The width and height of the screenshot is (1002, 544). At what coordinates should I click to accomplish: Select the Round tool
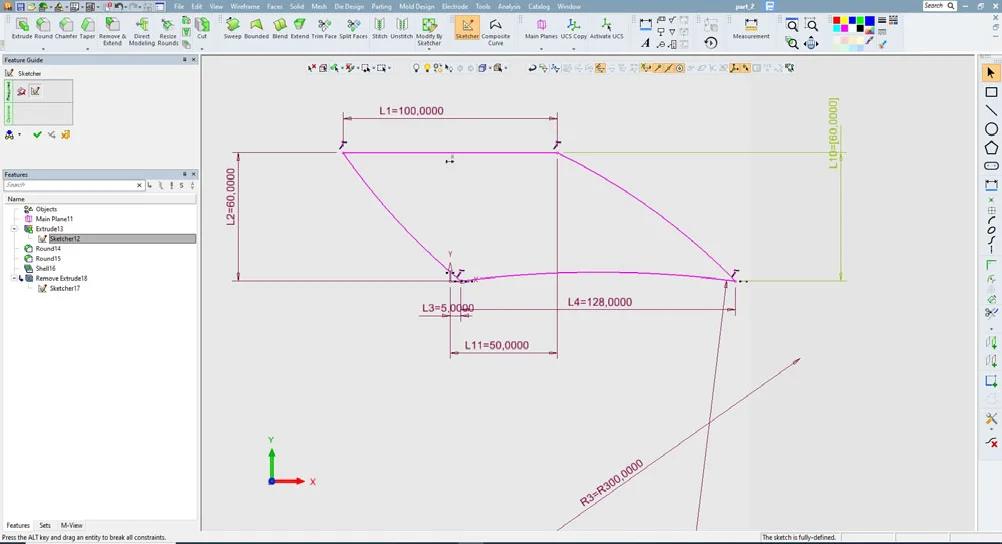[43, 29]
